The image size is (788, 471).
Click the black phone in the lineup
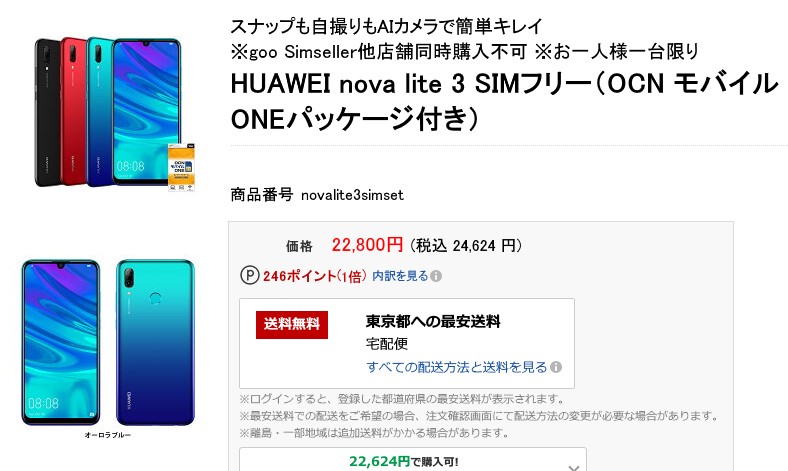[x=46, y=113]
